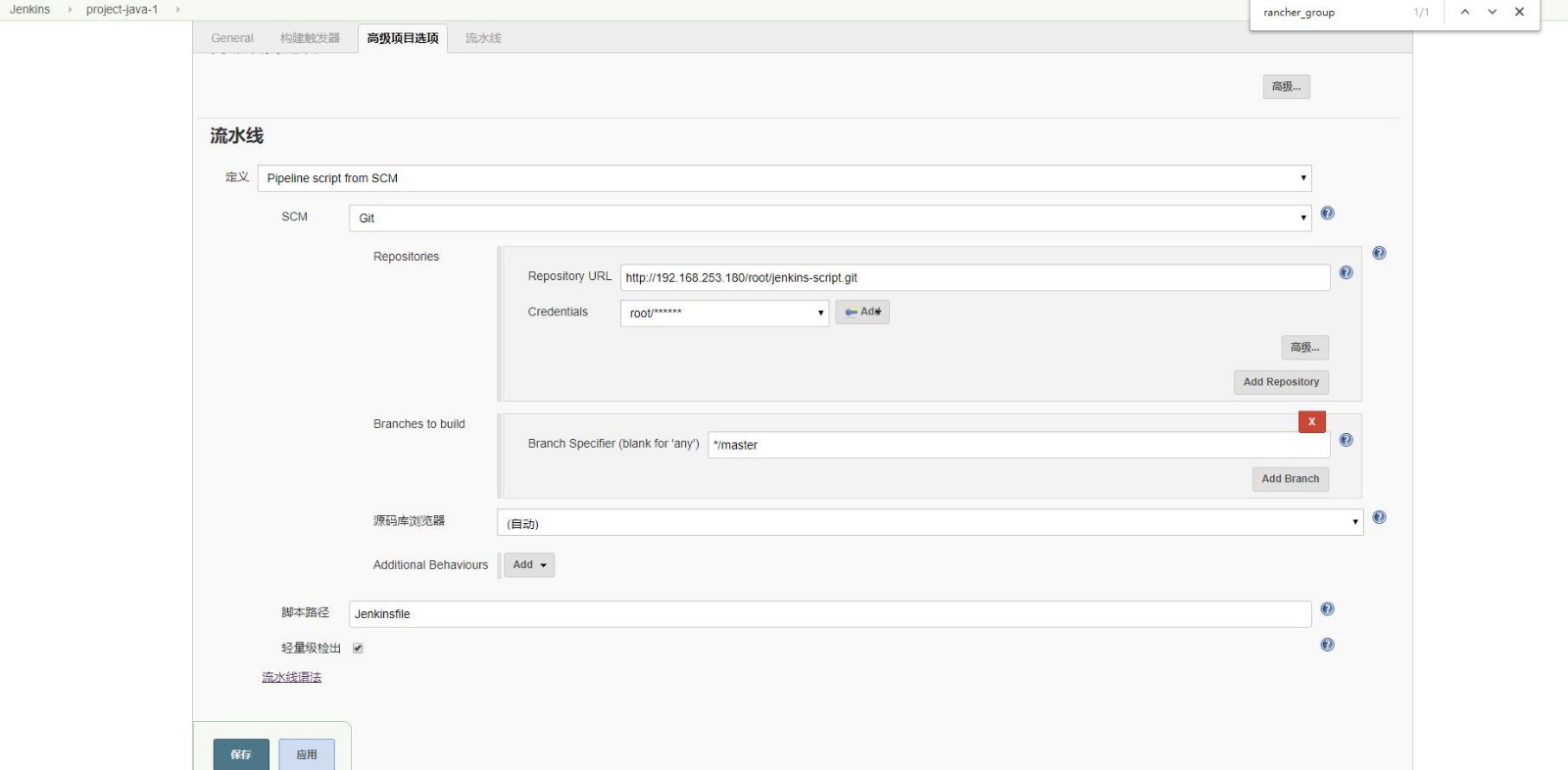The width and height of the screenshot is (1568, 770).
Task: Go to previous find result
Action: [x=1465, y=12]
